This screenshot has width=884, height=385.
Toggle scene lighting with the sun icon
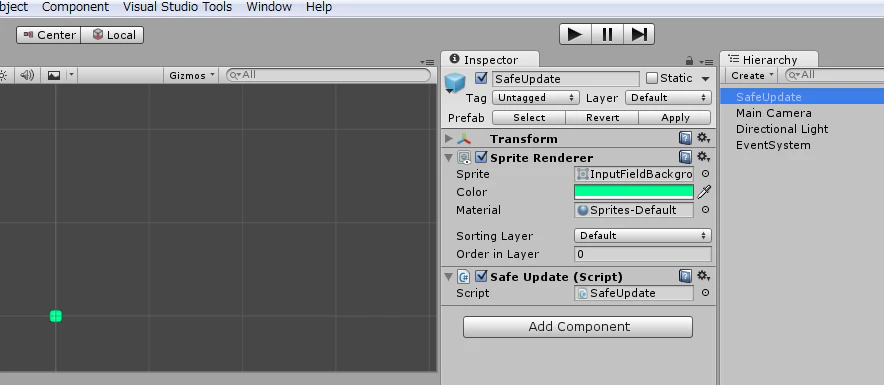[x=3, y=75]
